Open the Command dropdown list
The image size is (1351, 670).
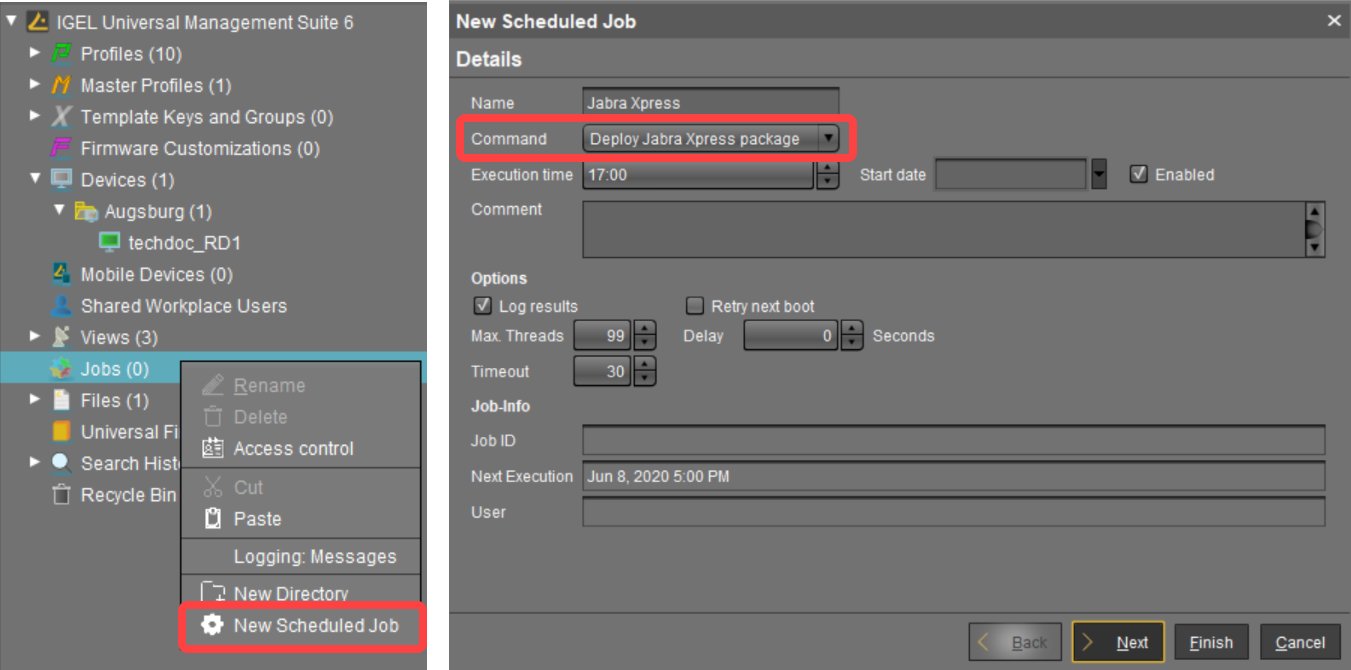click(x=828, y=139)
